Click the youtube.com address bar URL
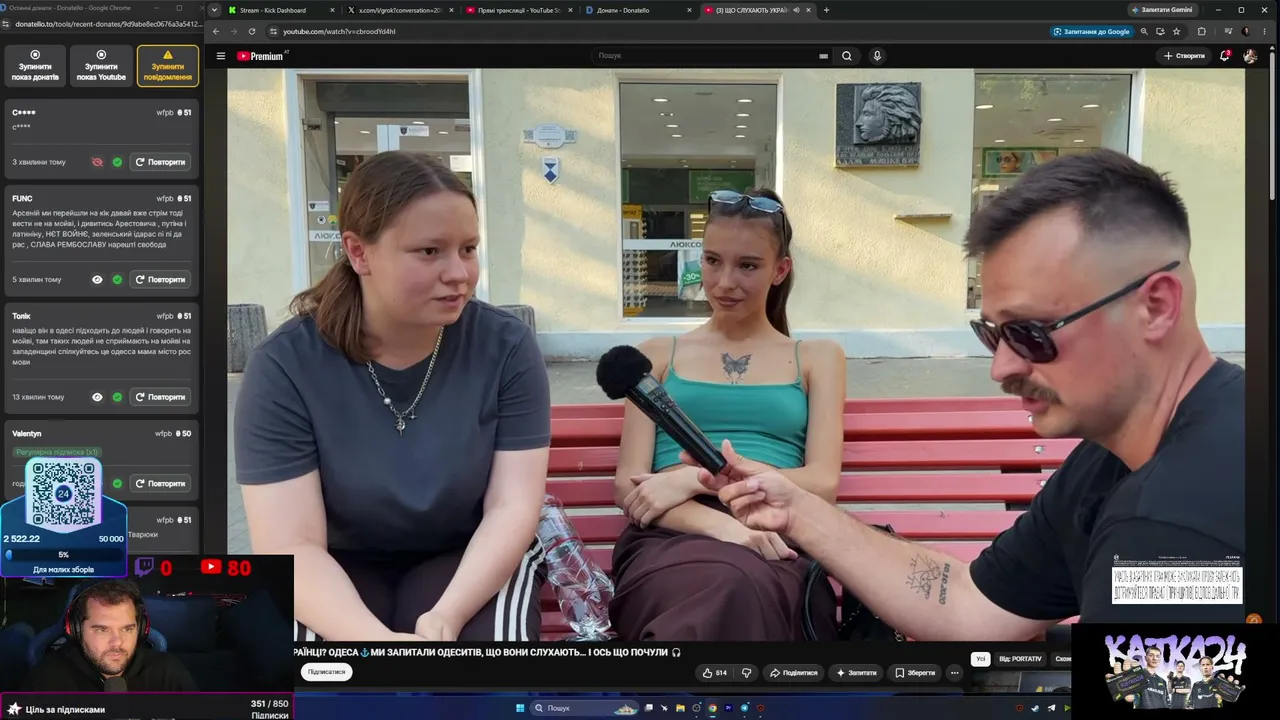Viewport: 1280px width, 720px height. pos(339,31)
